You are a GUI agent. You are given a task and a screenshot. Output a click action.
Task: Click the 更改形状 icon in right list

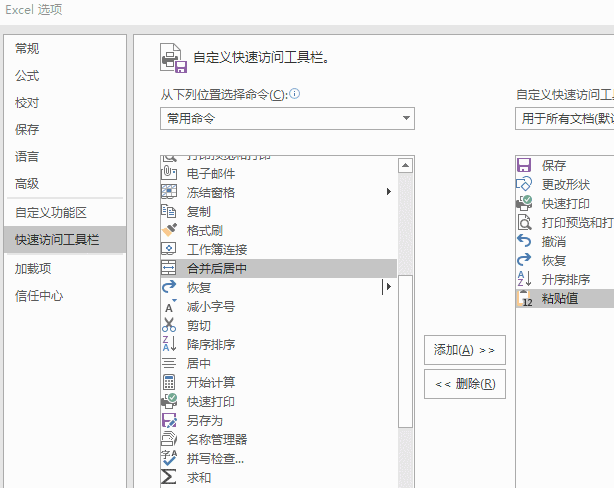click(x=524, y=184)
